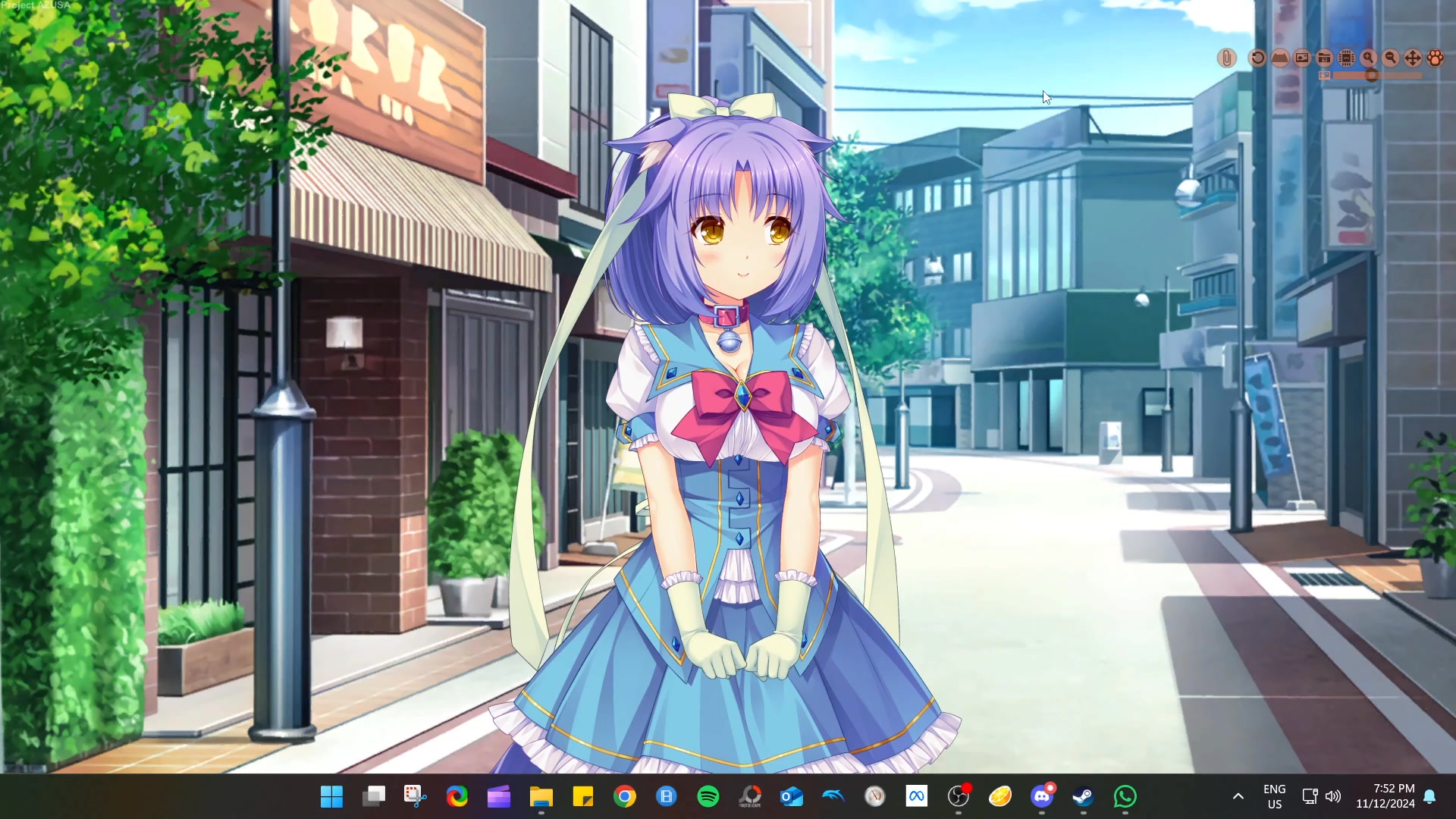Open the clock and calendar flyout
Image resolution: width=1456 pixels, height=819 pixels.
(x=1385, y=796)
